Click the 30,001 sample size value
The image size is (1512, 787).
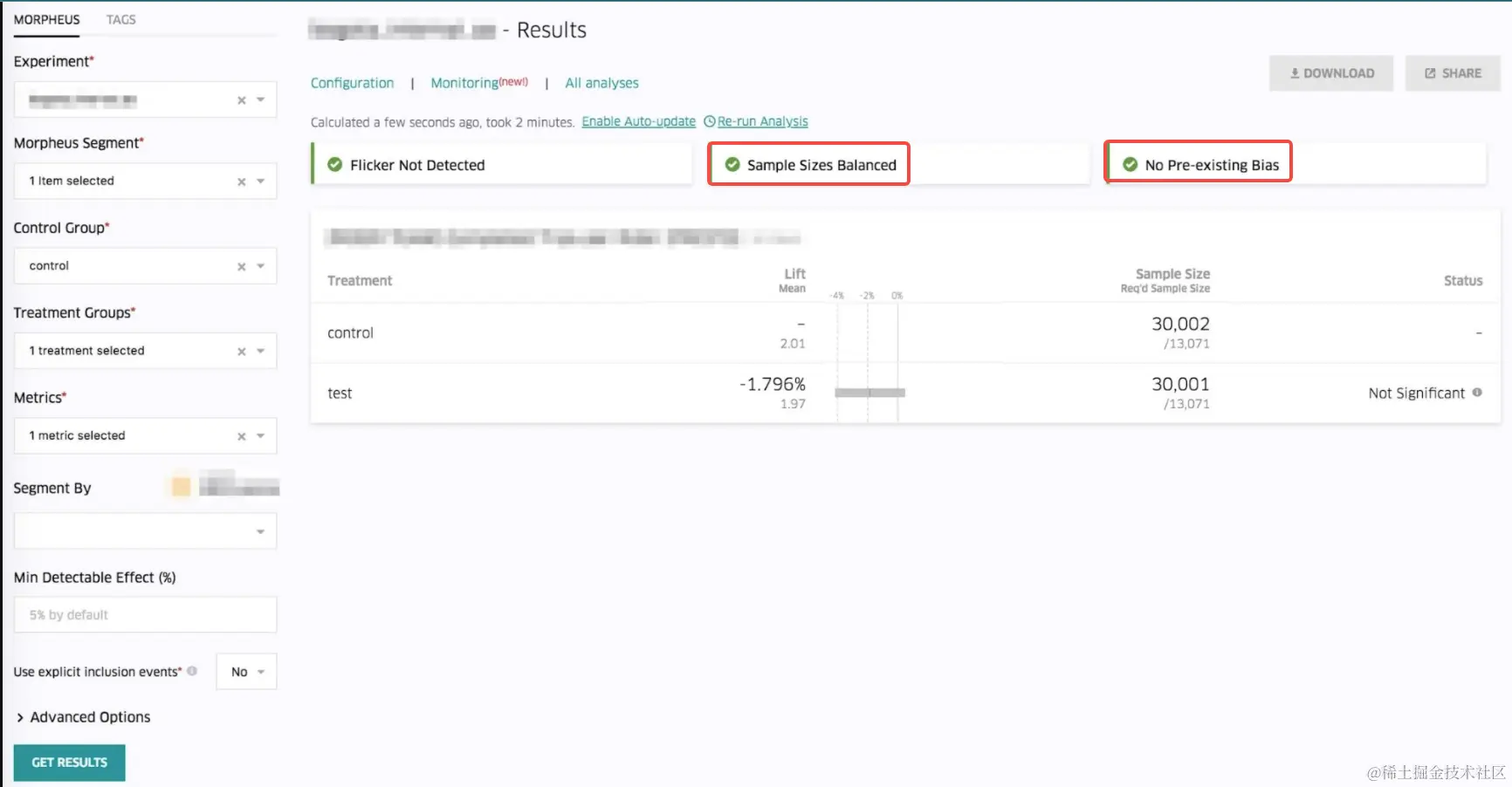(x=1180, y=384)
